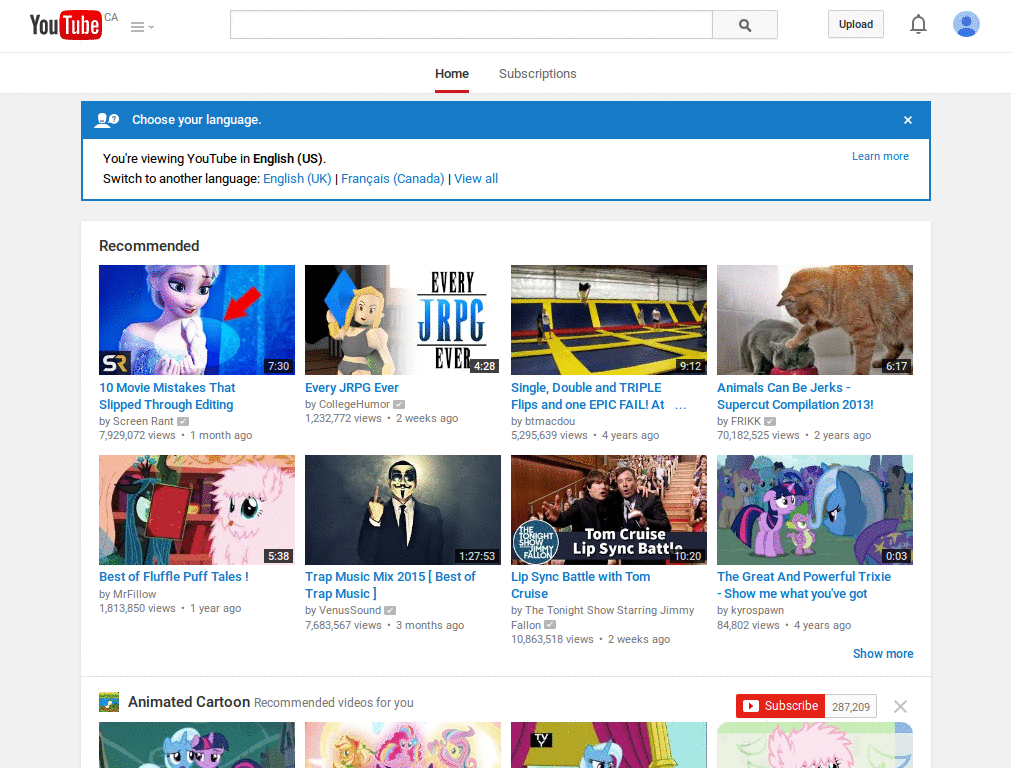Click the YouTube logo
1024x768 pixels.
point(66,25)
